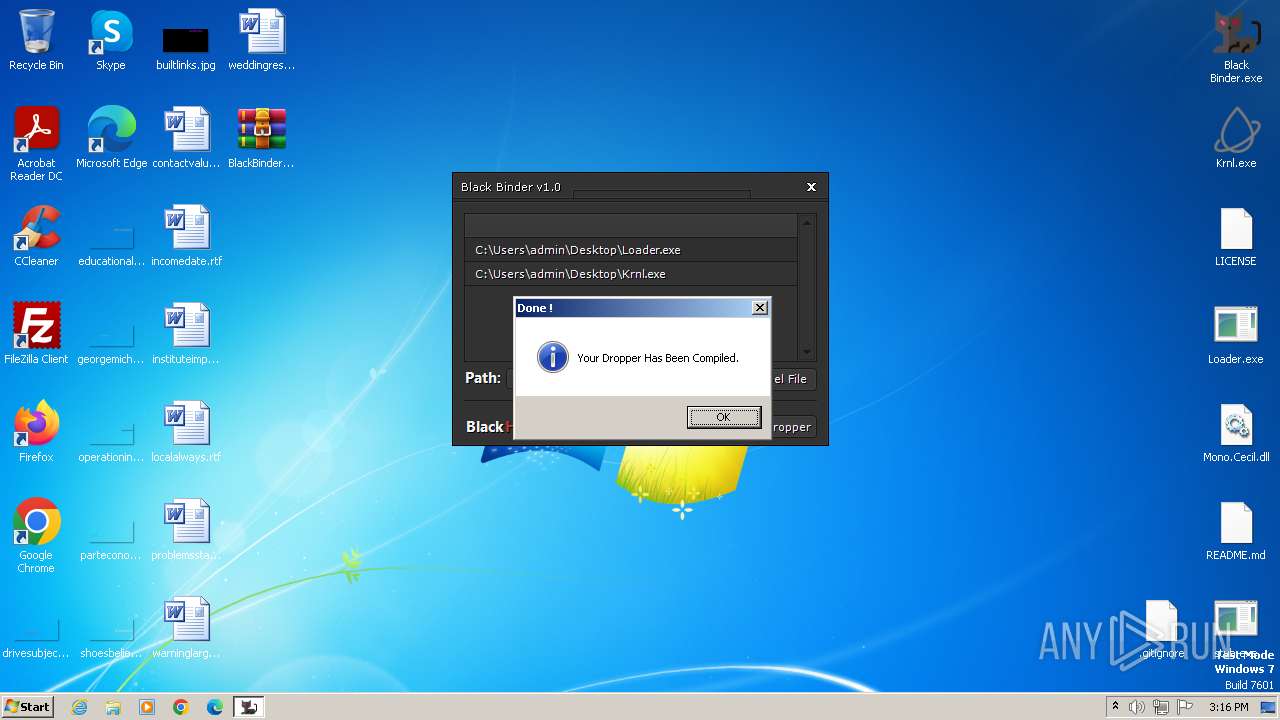Close the Done message dialog
This screenshot has height=720, width=1280.
pos(760,308)
